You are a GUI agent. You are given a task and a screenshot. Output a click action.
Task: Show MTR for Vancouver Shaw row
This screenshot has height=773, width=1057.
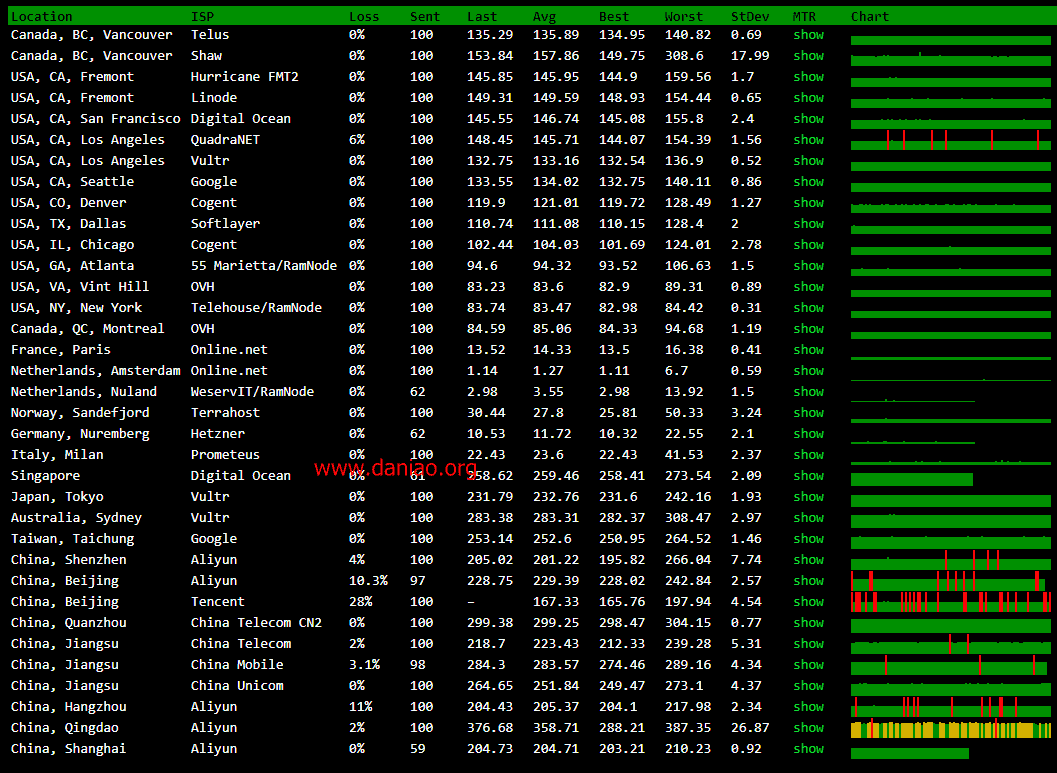tap(808, 55)
